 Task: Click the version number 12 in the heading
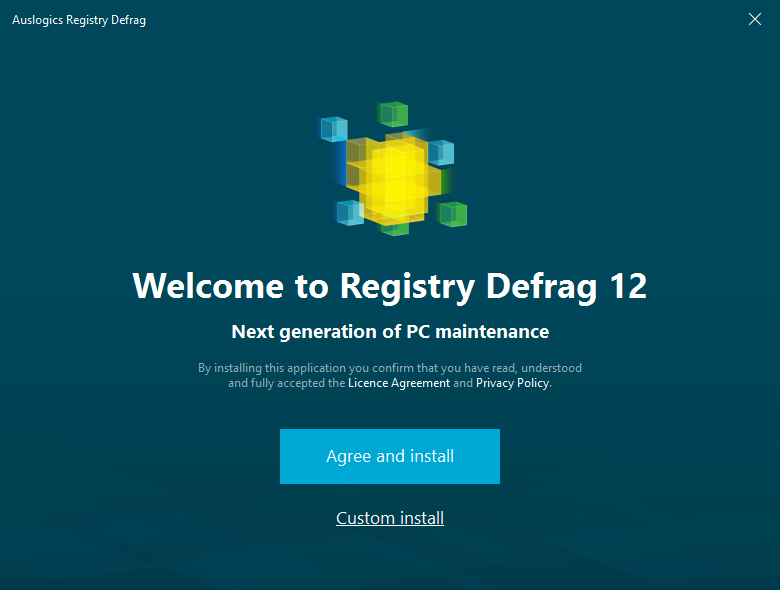(x=628, y=286)
